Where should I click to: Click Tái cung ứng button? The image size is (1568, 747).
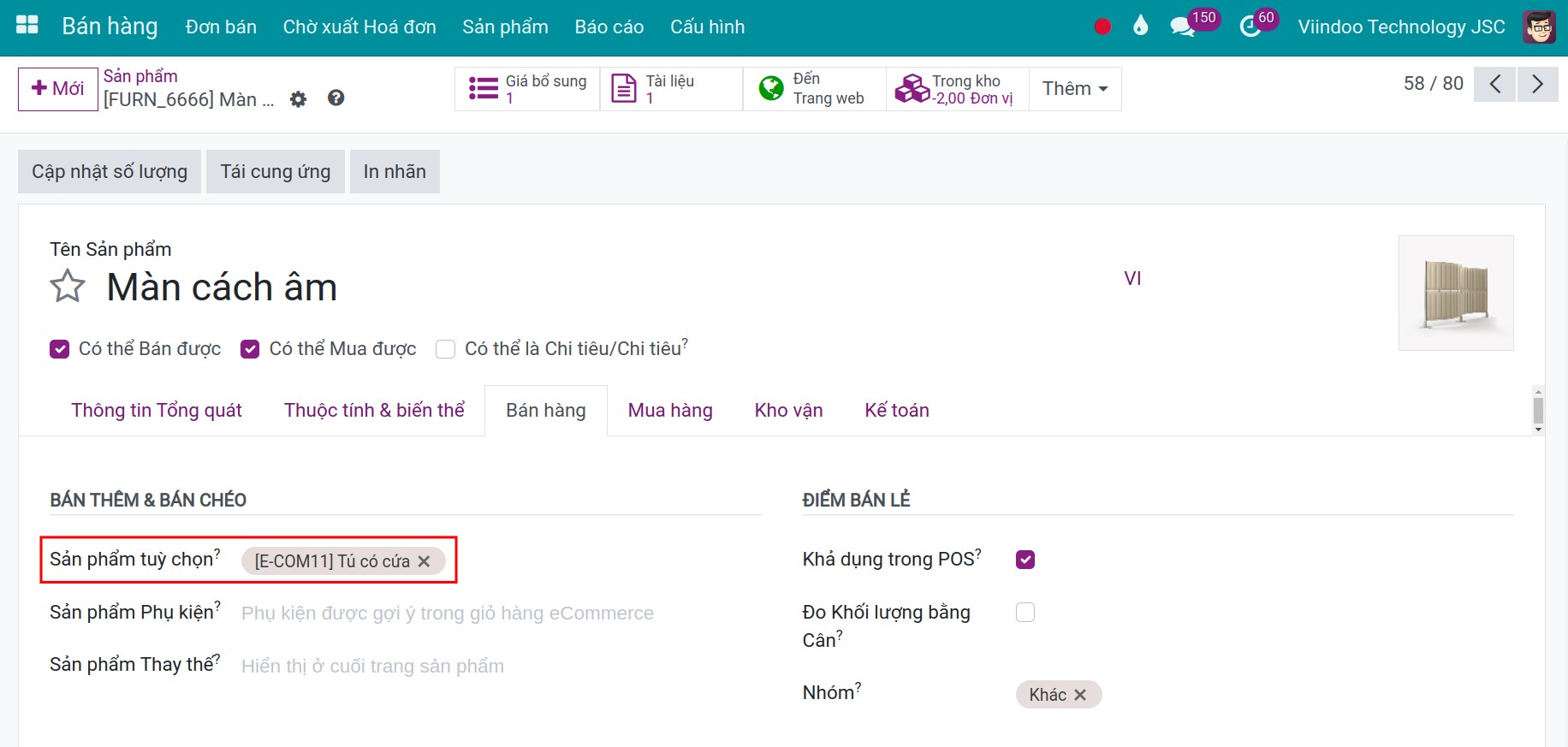276,172
